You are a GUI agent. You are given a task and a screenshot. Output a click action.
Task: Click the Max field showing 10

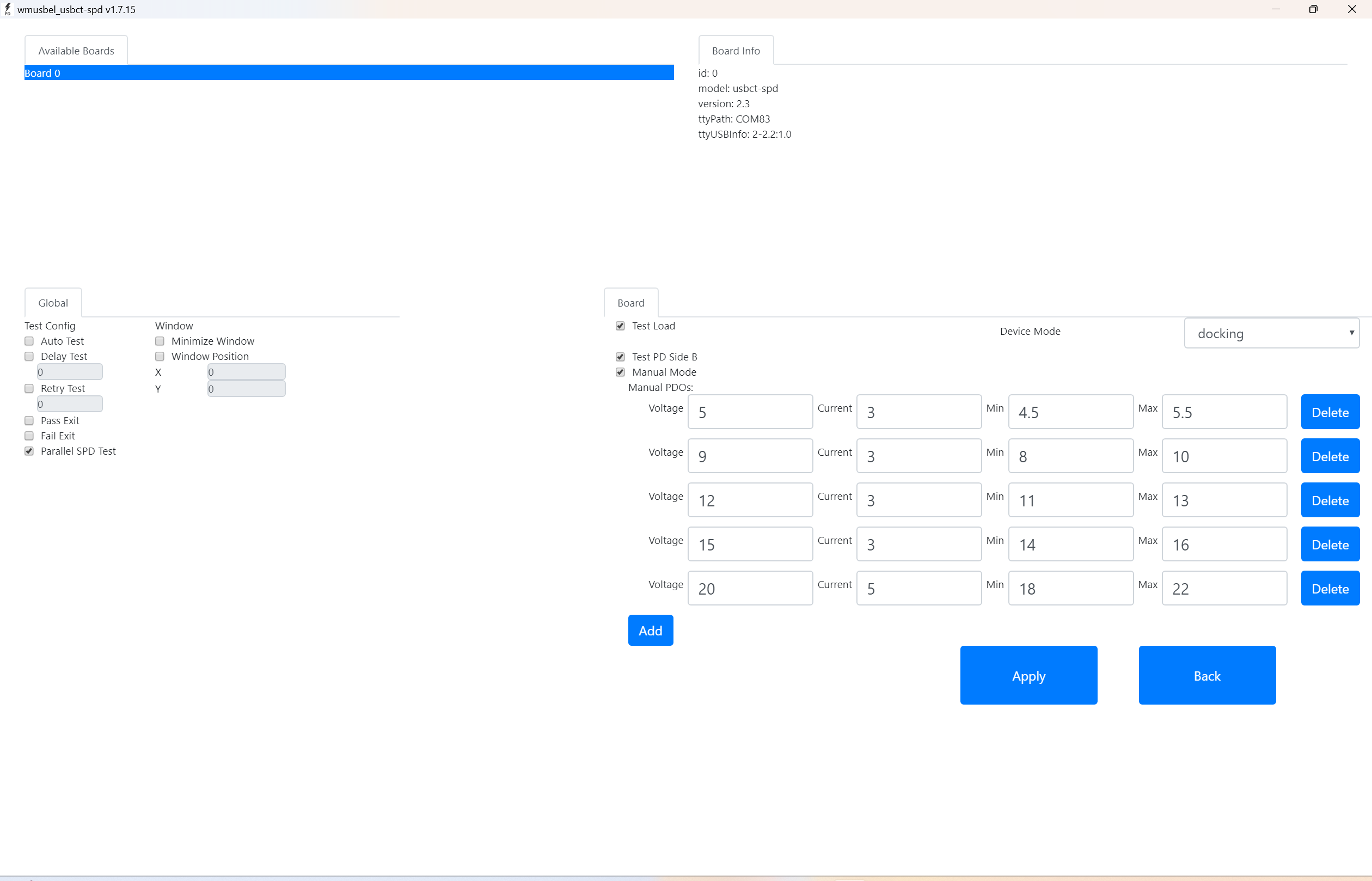(1224, 456)
